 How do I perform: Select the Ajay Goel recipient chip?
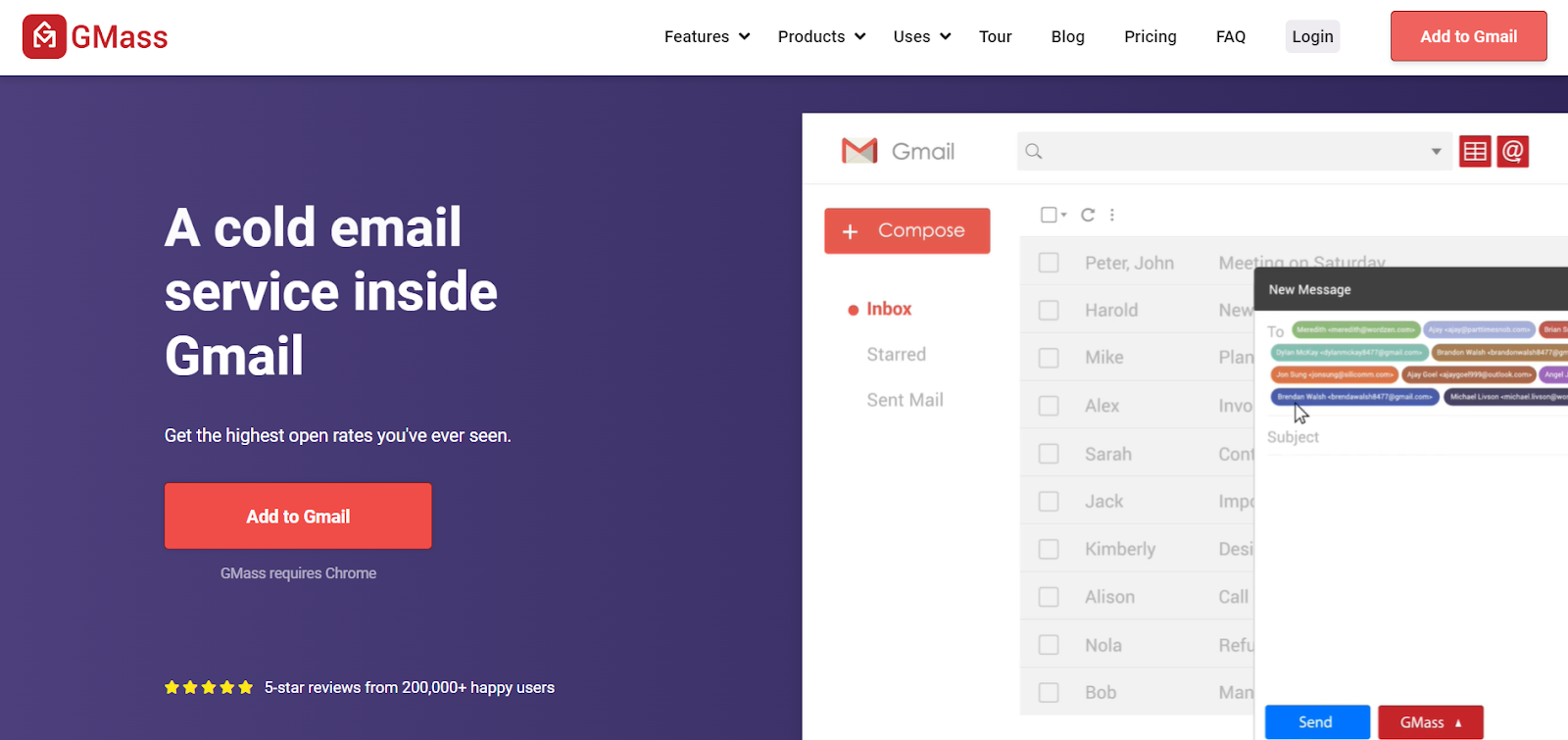coord(1468,374)
